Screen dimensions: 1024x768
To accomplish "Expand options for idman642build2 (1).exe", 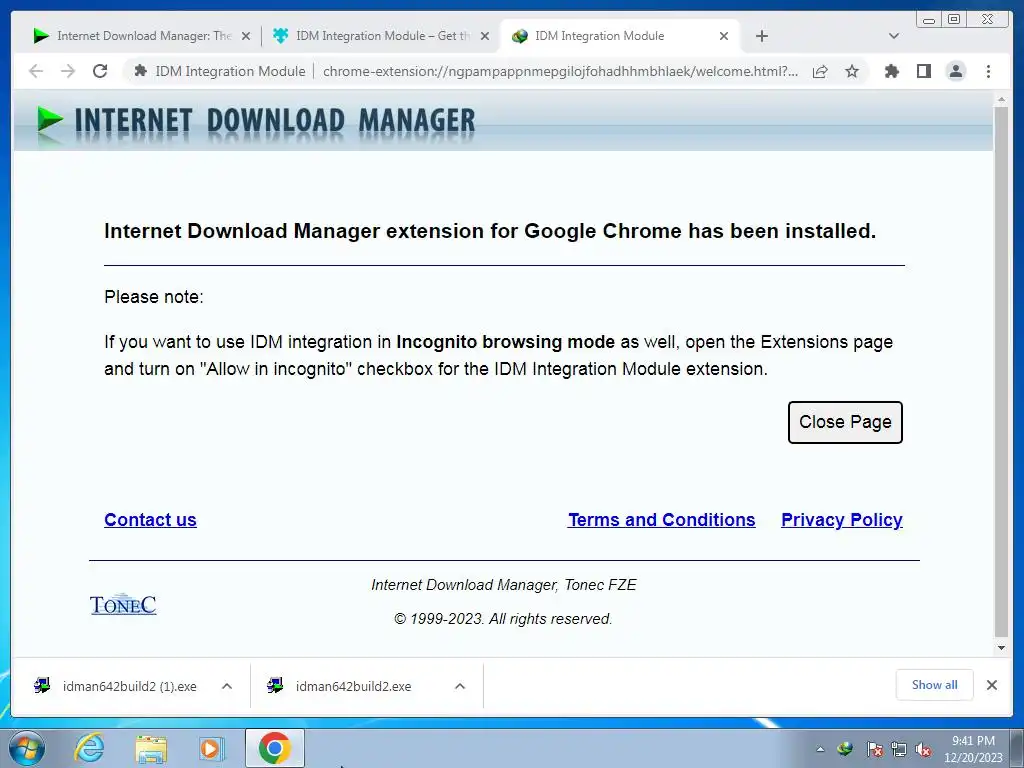I will pyautogui.click(x=227, y=686).
